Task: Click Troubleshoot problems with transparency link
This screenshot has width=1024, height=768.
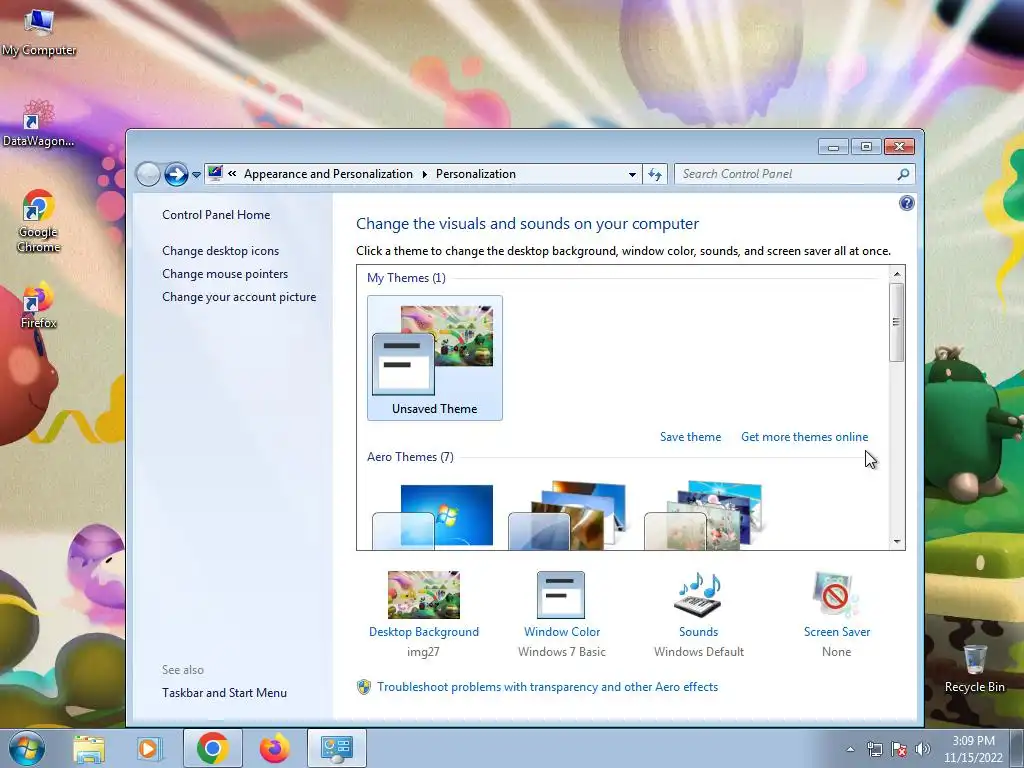Action: click(547, 687)
